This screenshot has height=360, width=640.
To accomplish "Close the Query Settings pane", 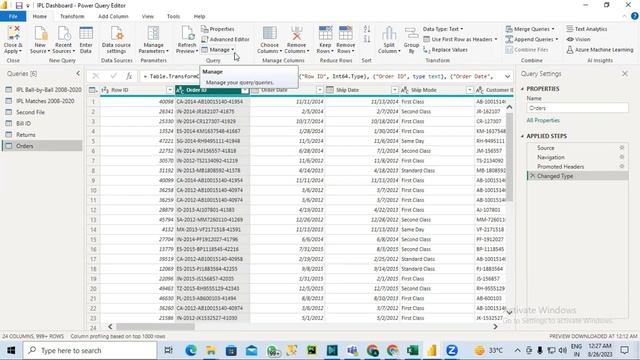I will point(625,73).
